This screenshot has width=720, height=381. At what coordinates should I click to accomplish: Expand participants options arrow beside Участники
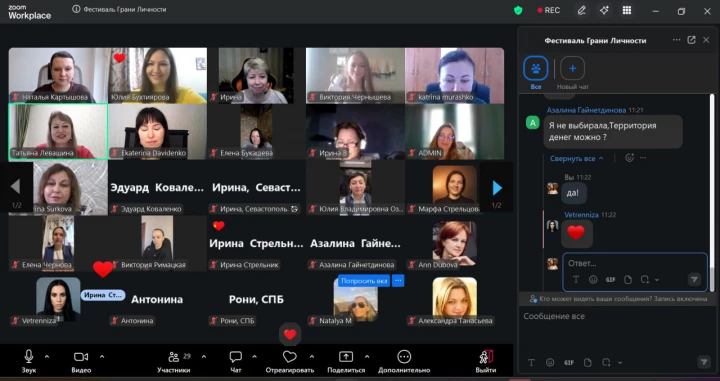[x=204, y=356]
